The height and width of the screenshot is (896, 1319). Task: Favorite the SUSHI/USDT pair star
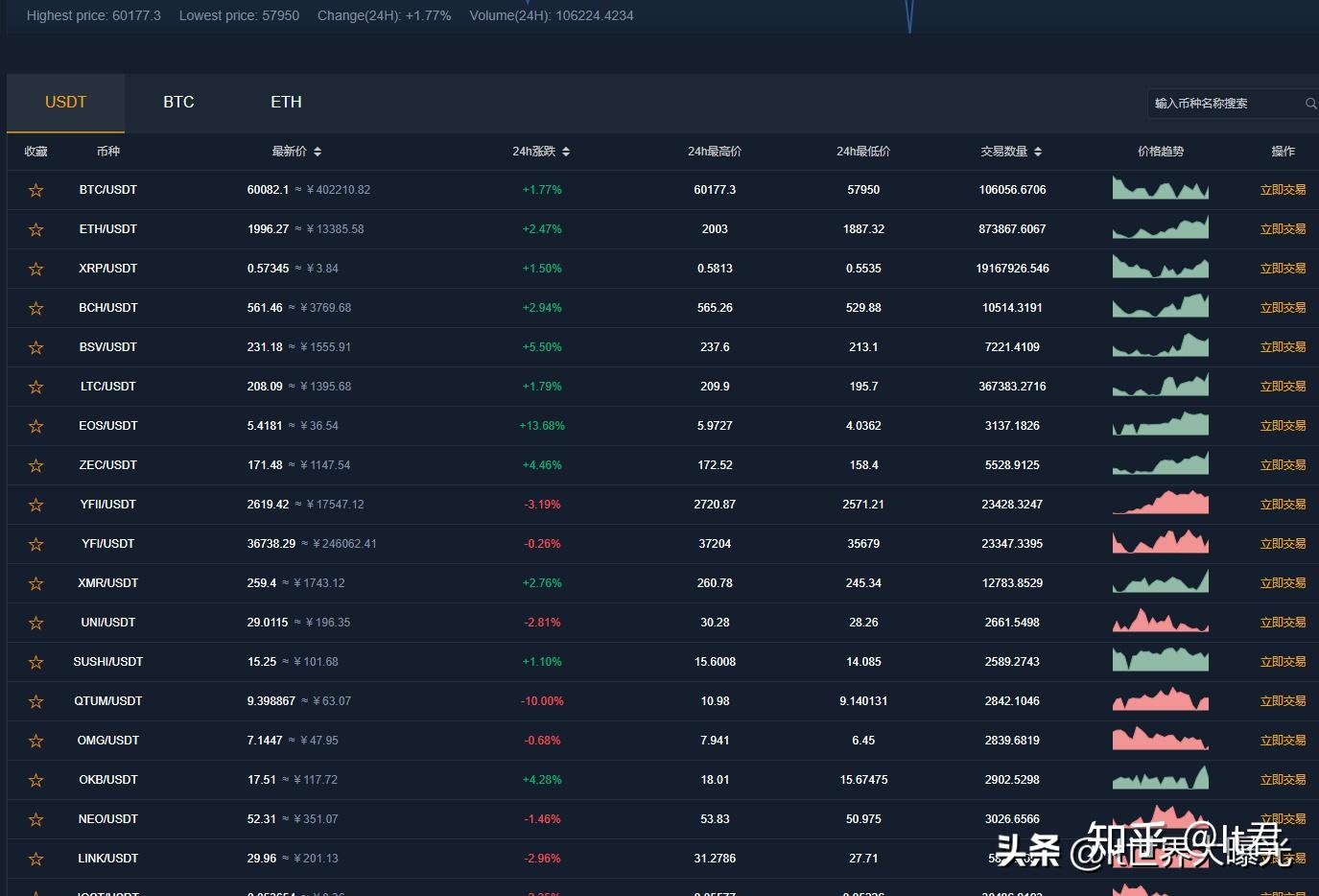(x=35, y=662)
